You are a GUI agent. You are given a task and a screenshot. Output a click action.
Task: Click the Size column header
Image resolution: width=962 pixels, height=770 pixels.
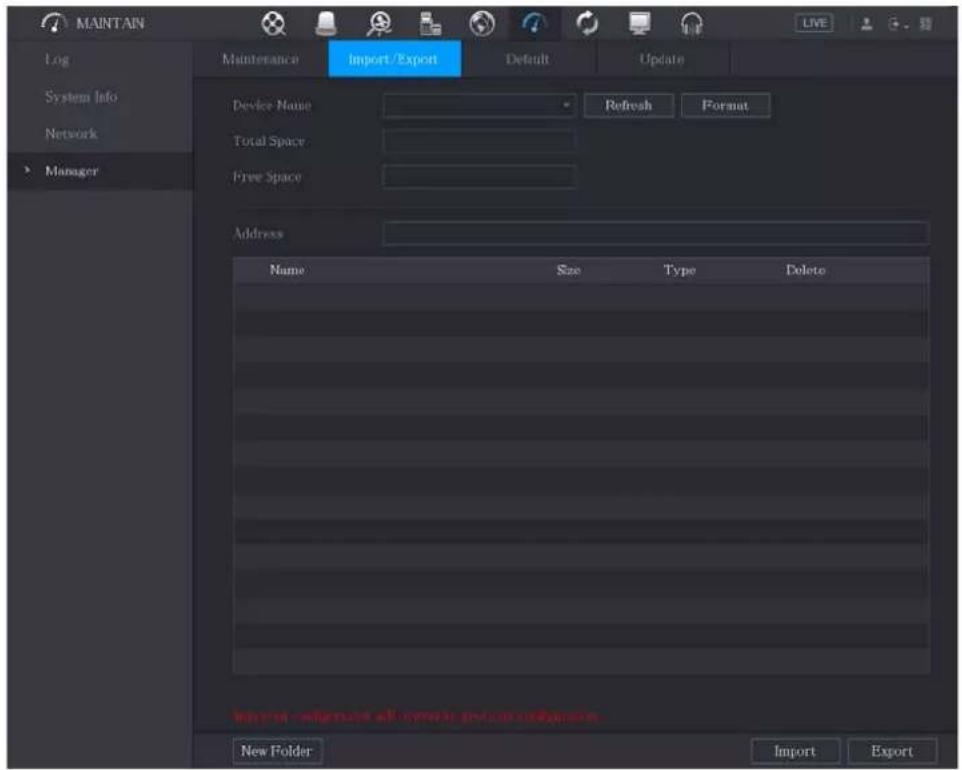pos(568,270)
